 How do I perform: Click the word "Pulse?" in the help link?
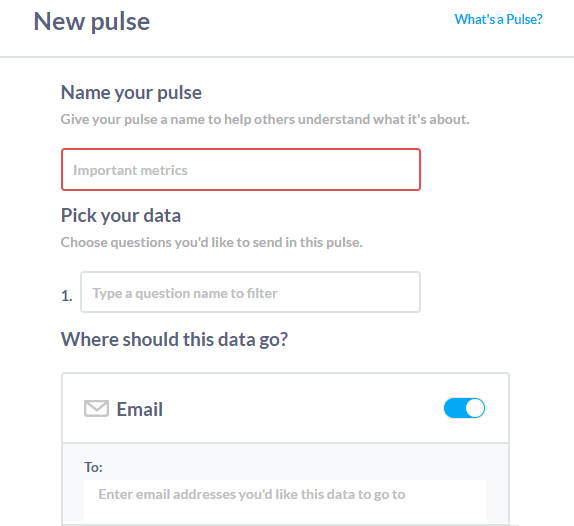(x=524, y=19)
